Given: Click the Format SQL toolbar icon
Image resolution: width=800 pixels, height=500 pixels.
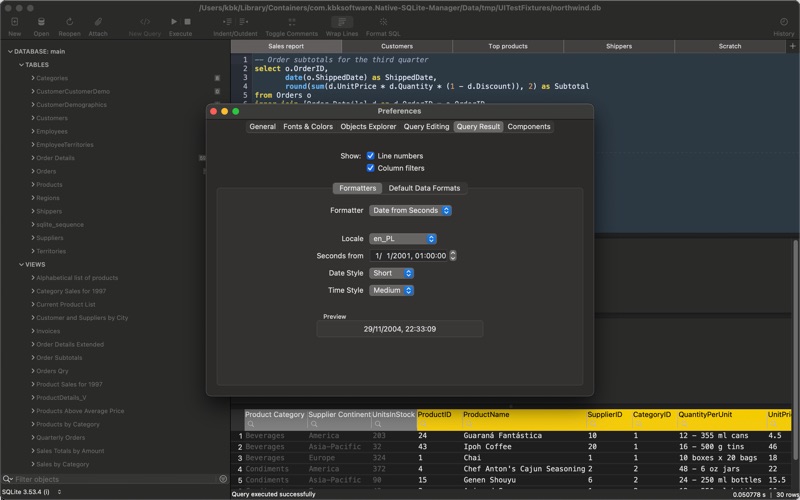Looking at the screenshot, I should 383,22.
